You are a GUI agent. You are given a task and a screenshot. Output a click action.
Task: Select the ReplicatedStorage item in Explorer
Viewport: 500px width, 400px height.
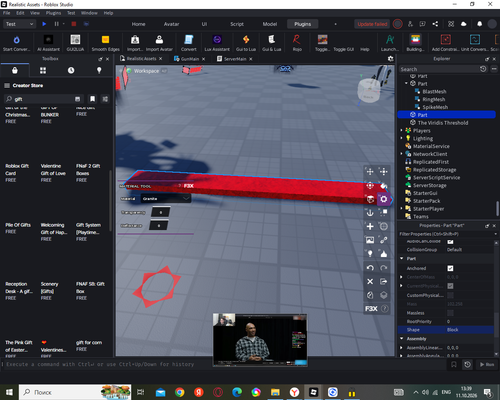coord(434,170)
